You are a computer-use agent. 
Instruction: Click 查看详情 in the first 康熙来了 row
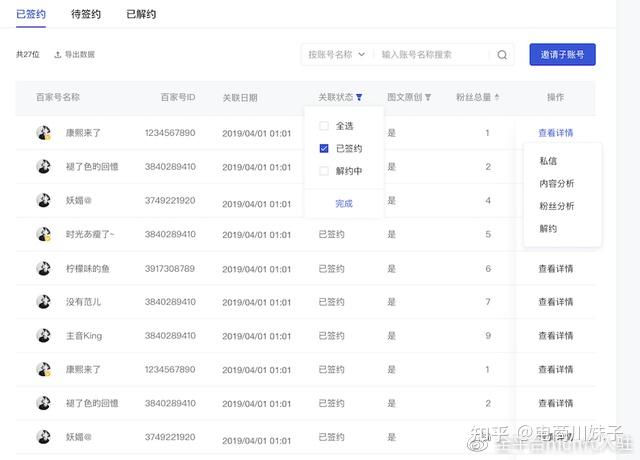[x=556, y=133]
